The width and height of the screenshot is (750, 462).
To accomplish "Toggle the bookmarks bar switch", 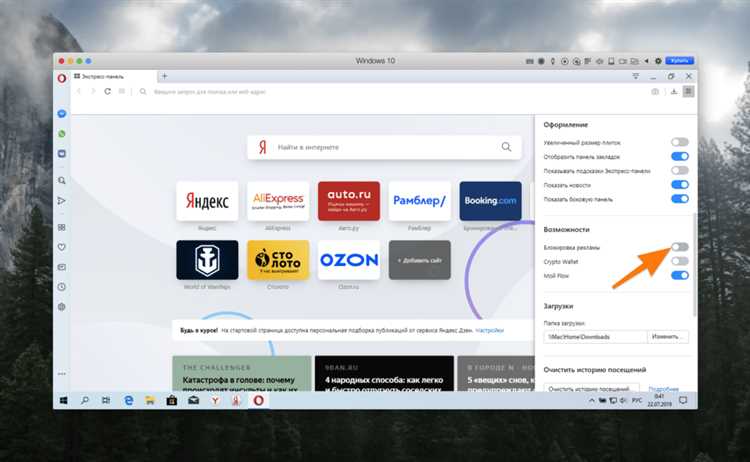I will pos(680,156).
